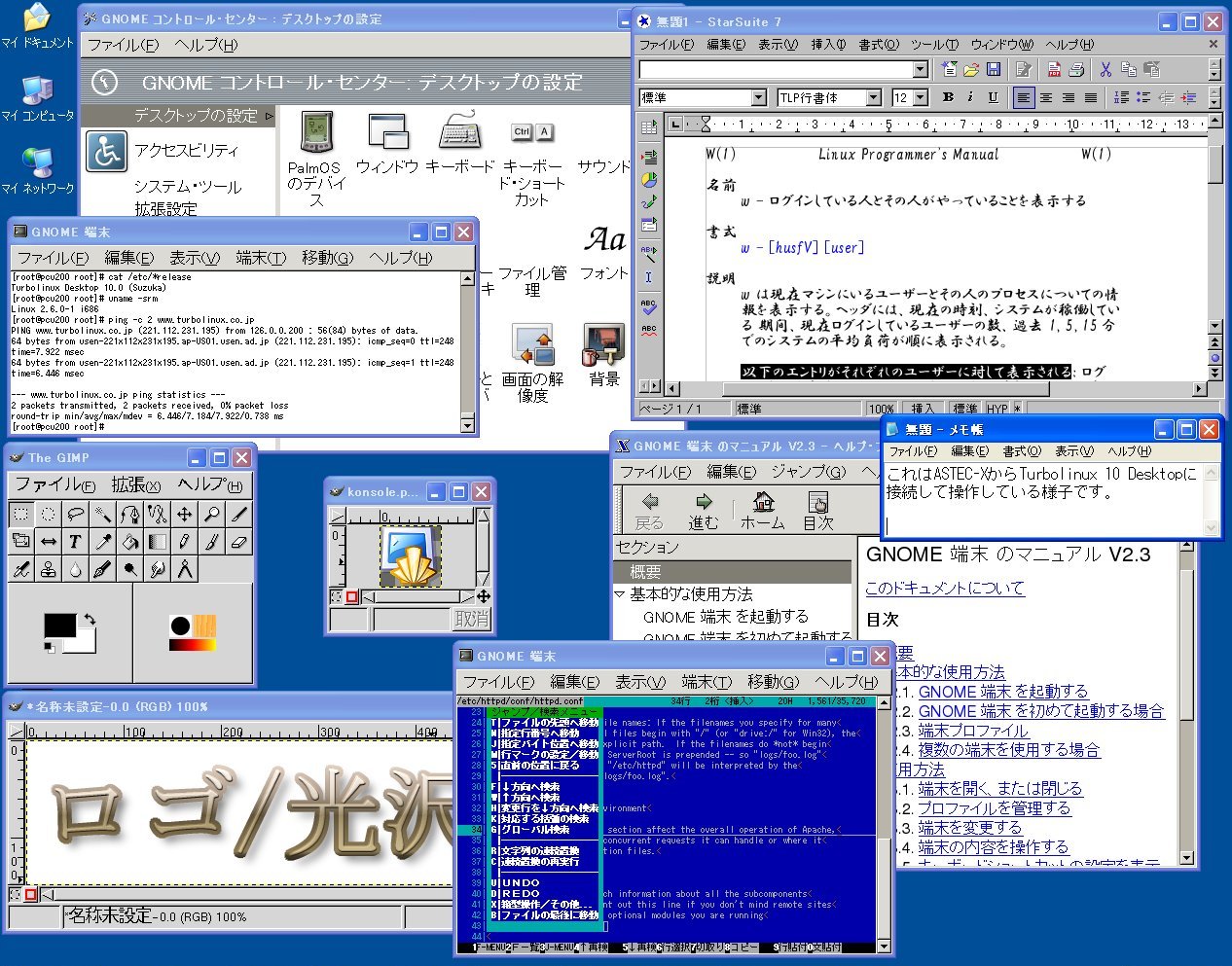Viewport: 1232px width, 966px height.
Task: Pick the Color Picker eyedropper in GIMP
Action: [102, 541]
